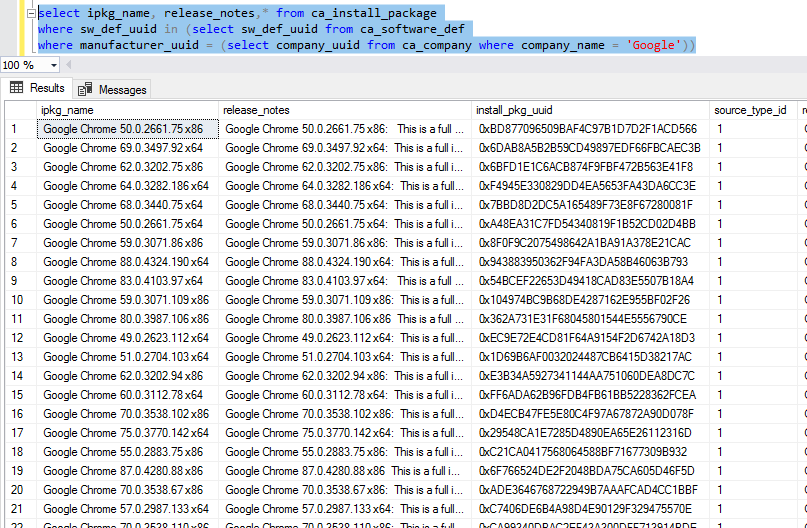
Task: Click 'Google' string literal in query editor
Action: (653, 45)
